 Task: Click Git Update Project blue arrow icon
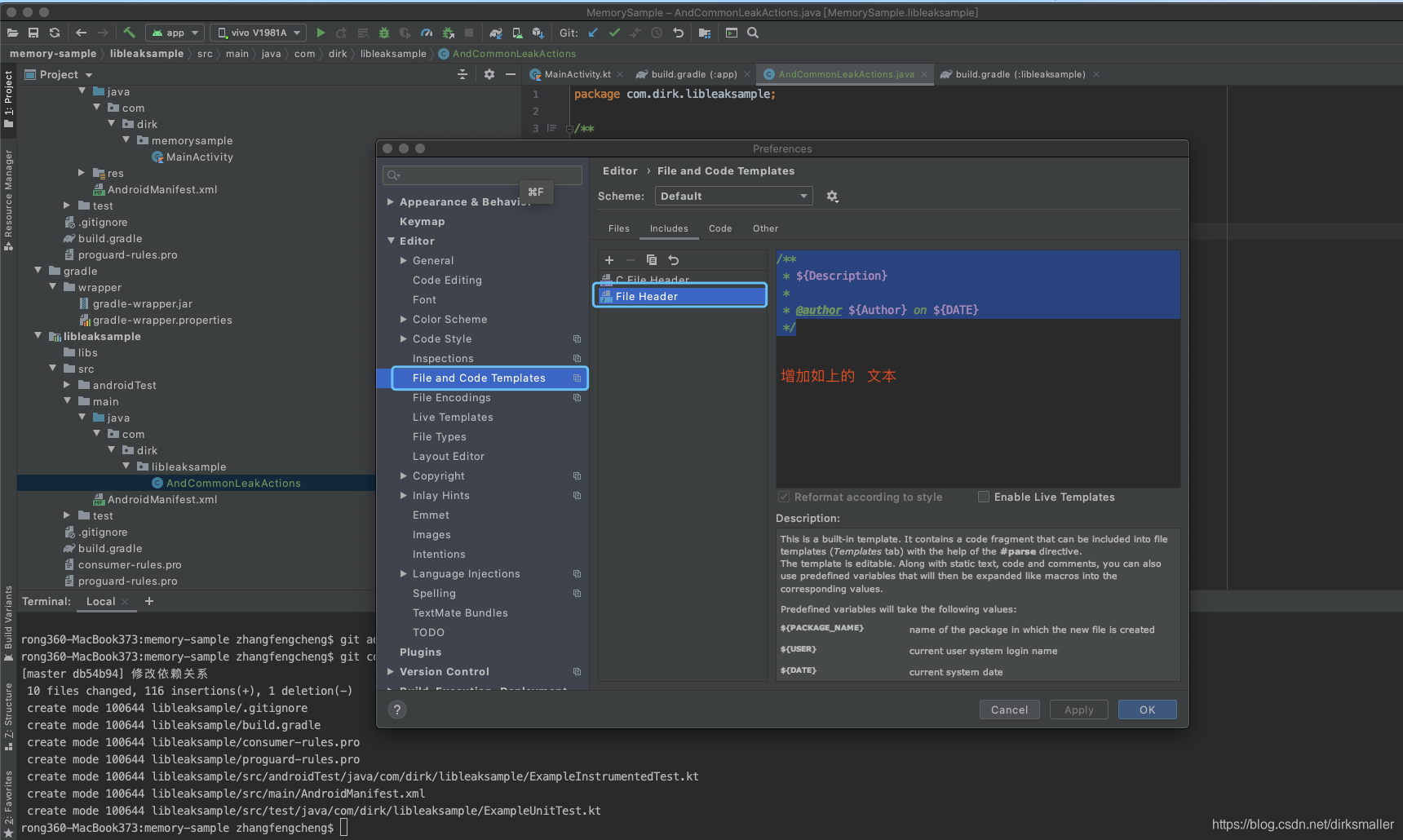[593, 33]
